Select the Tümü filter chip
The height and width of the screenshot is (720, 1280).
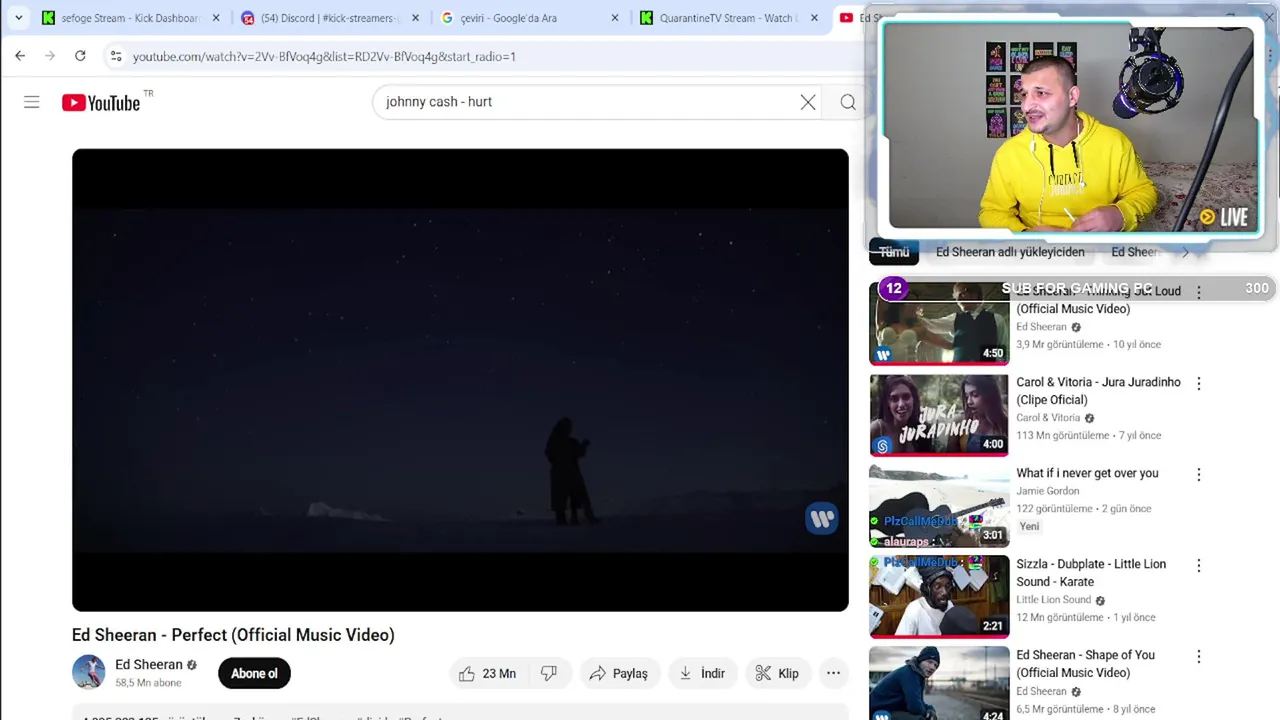coord(894,252)
